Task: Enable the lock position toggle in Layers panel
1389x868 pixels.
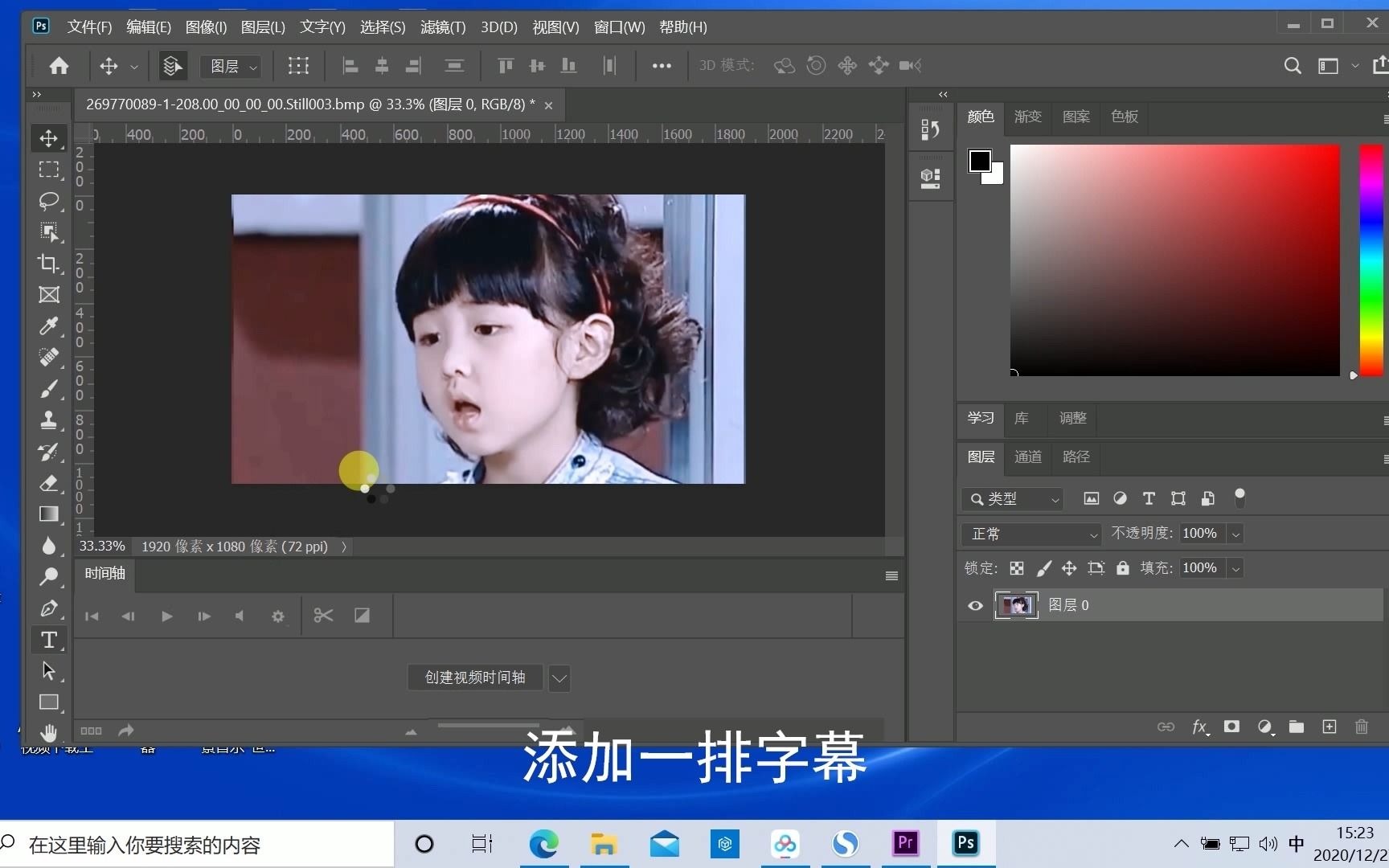Action: click(x=1069, y=568)
